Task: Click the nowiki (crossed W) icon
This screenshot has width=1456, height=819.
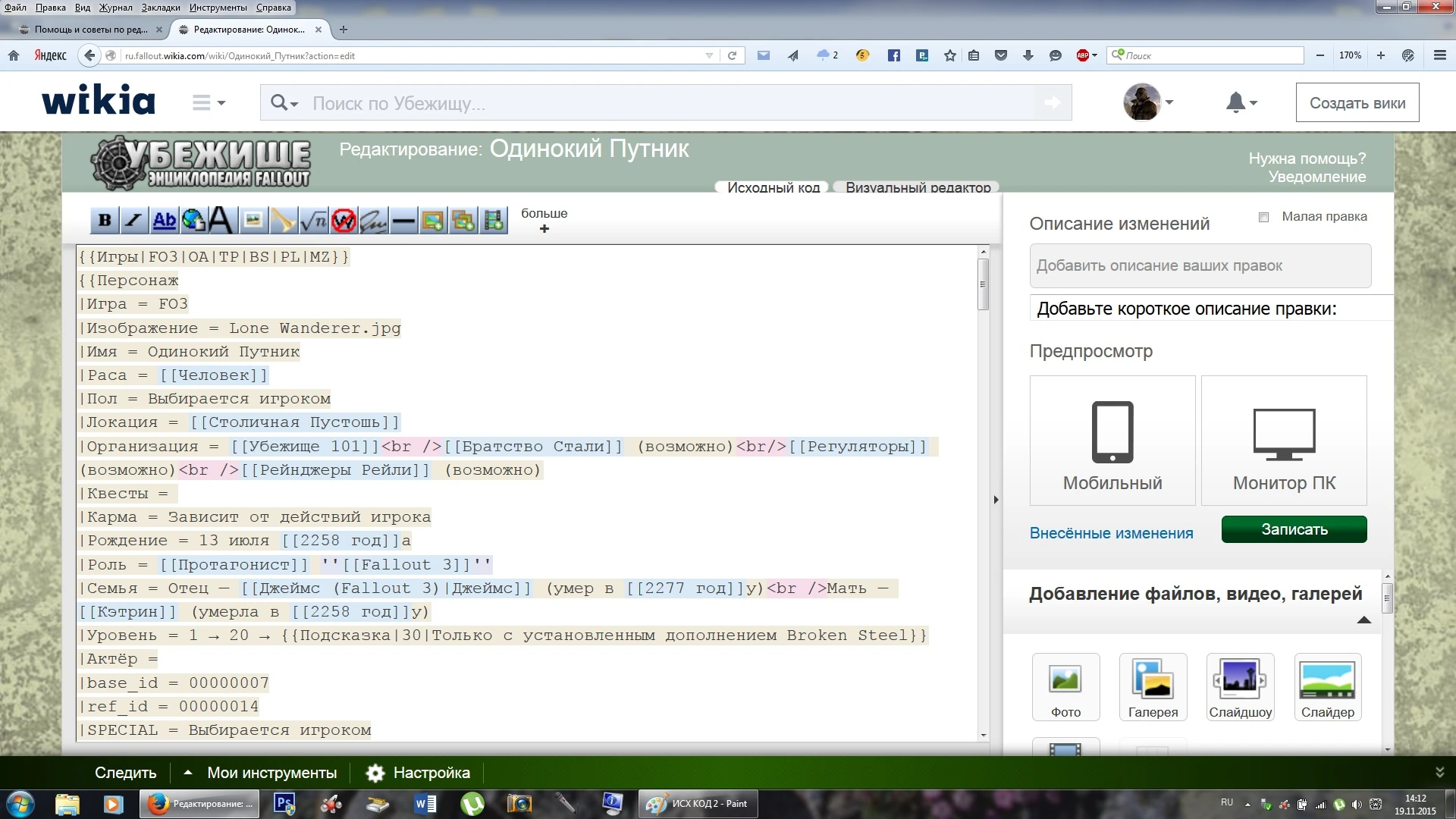Action: tap(344, 221)
